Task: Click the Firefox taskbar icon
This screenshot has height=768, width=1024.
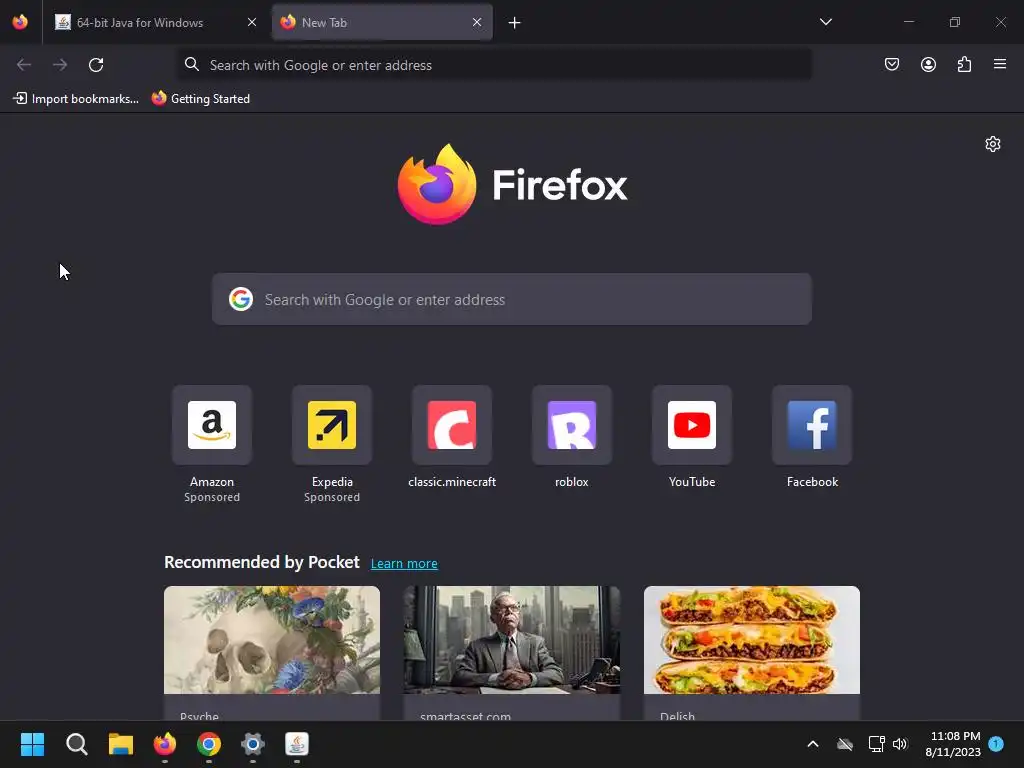Action: [165, 744]
